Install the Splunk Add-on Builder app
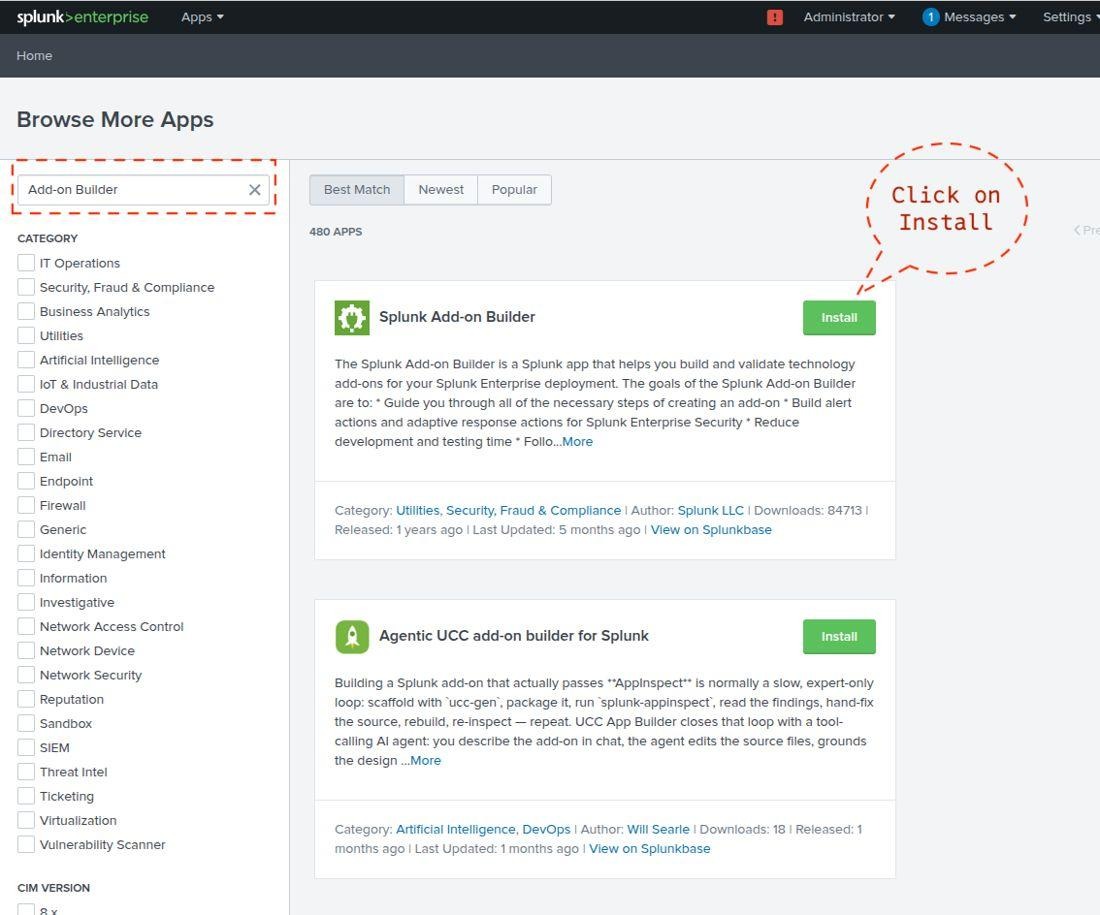This screenshot has height=915, width=1100. tap(839, 318)
